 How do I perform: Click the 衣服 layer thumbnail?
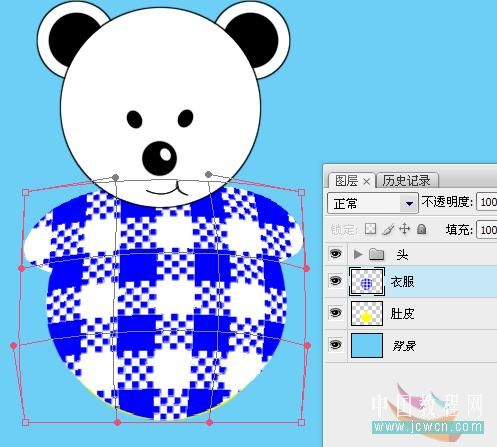click(x=367, y=282)
